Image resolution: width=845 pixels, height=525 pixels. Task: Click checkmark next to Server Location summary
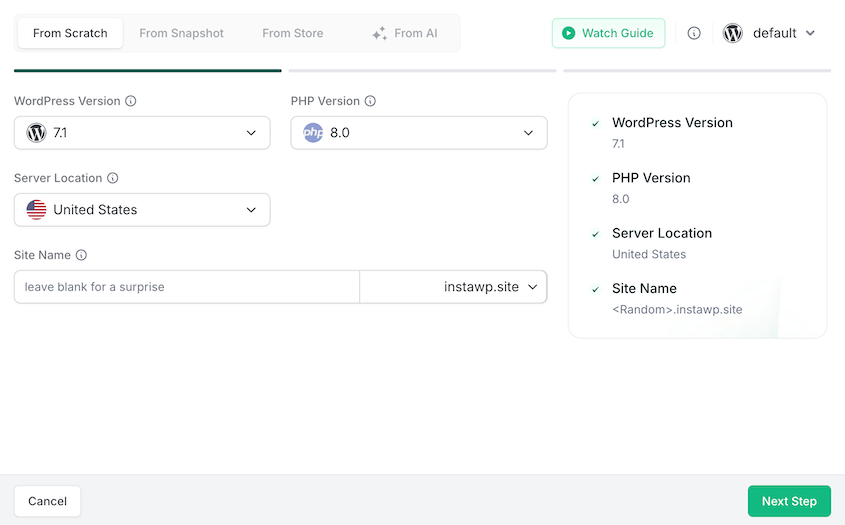coord(595,234)
